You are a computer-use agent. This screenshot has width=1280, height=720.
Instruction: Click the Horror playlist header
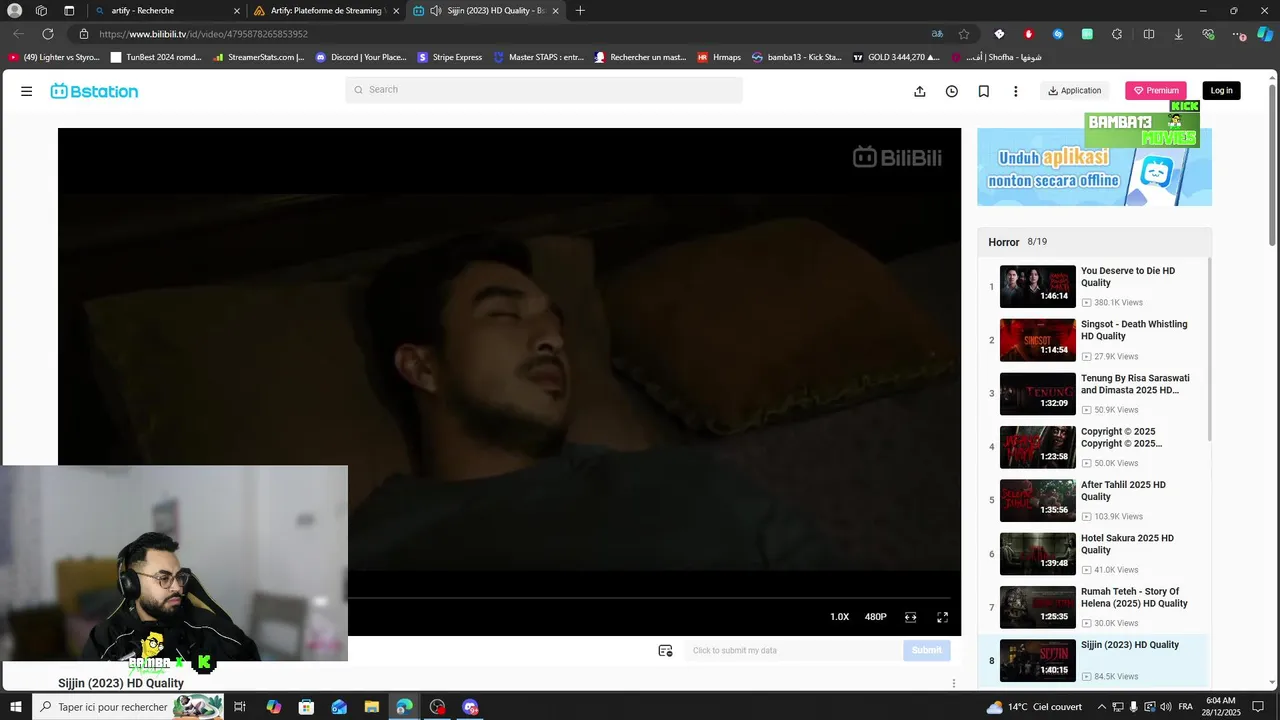(x=1094, y=242)
